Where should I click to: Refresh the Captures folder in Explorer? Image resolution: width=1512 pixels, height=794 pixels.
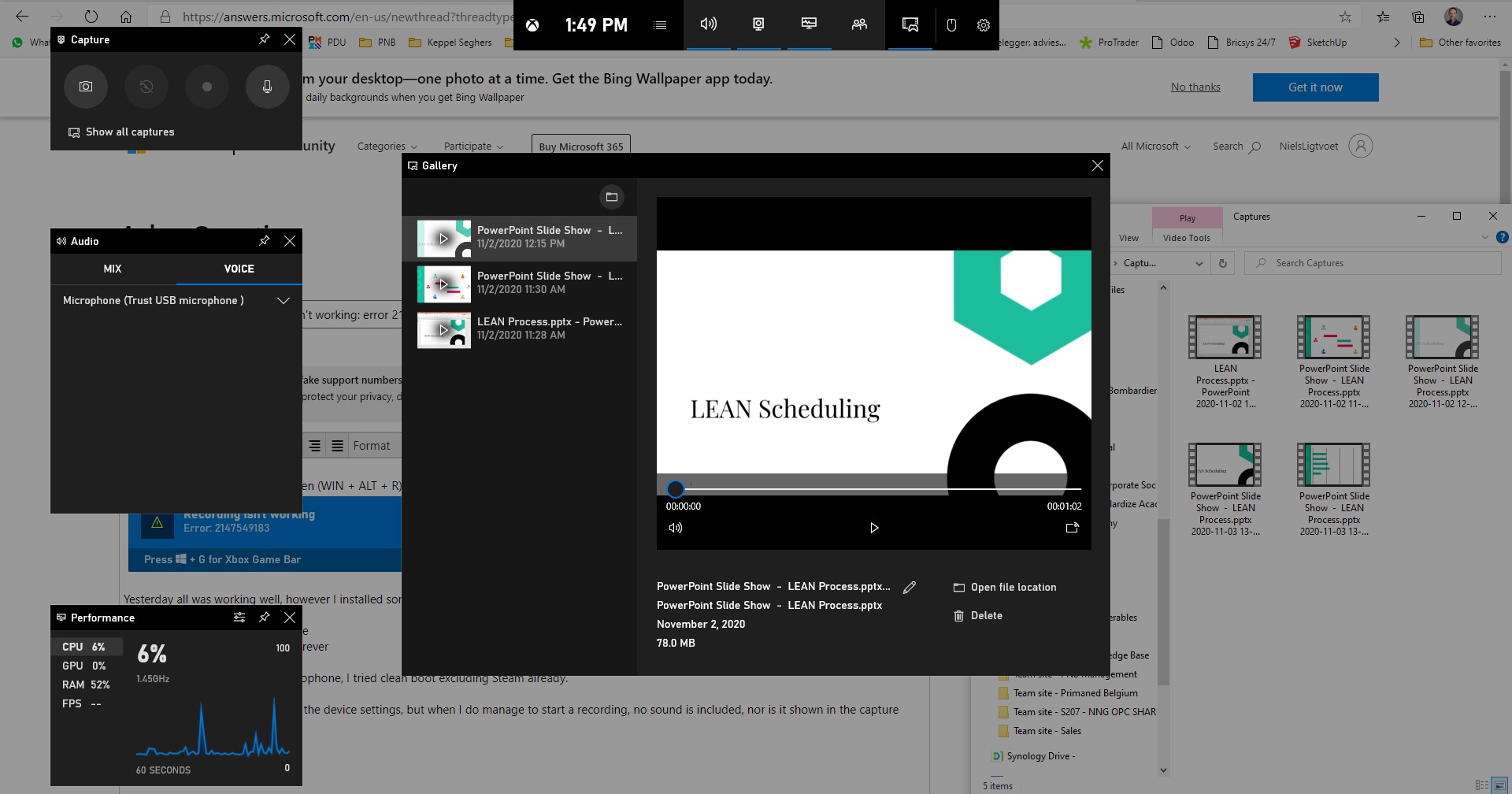click(1223, 263)
